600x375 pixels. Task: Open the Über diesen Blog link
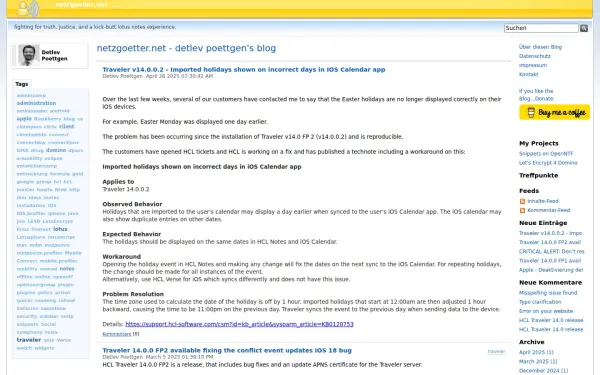(540, 47)
